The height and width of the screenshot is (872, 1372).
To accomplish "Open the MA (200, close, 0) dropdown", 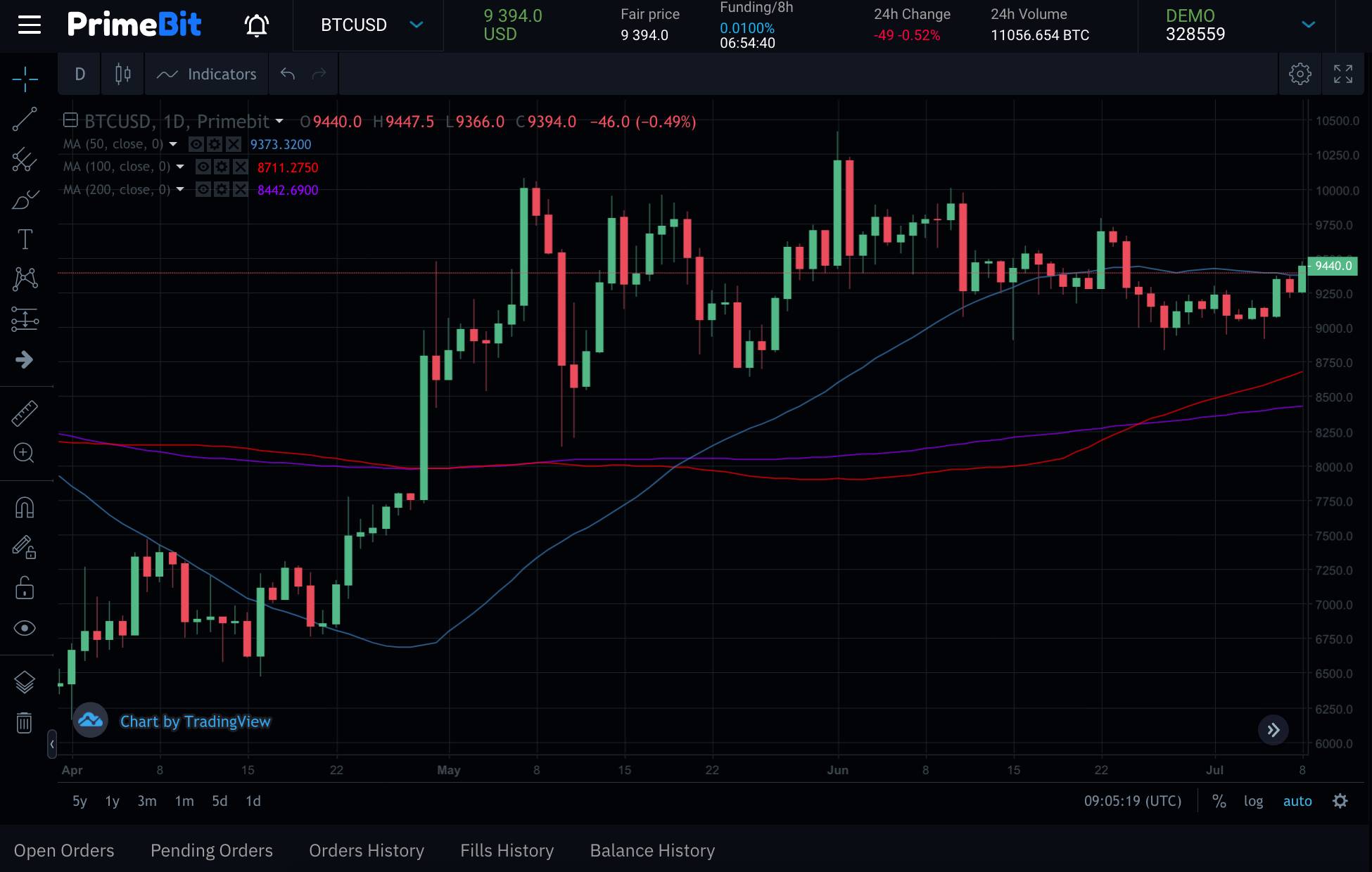I will tap(180, 189).
